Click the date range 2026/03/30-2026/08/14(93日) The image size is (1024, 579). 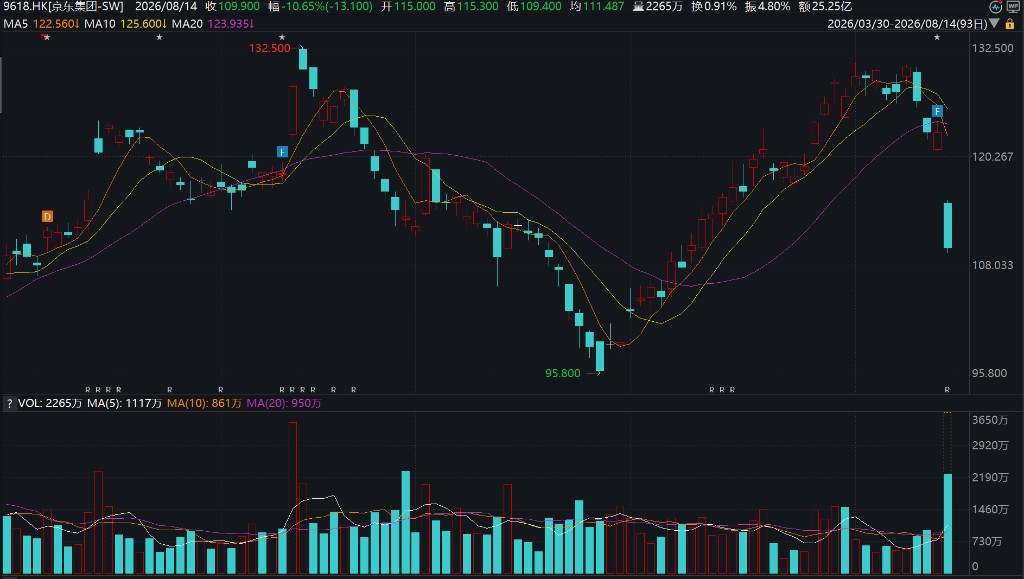click(x=907, y=24)
